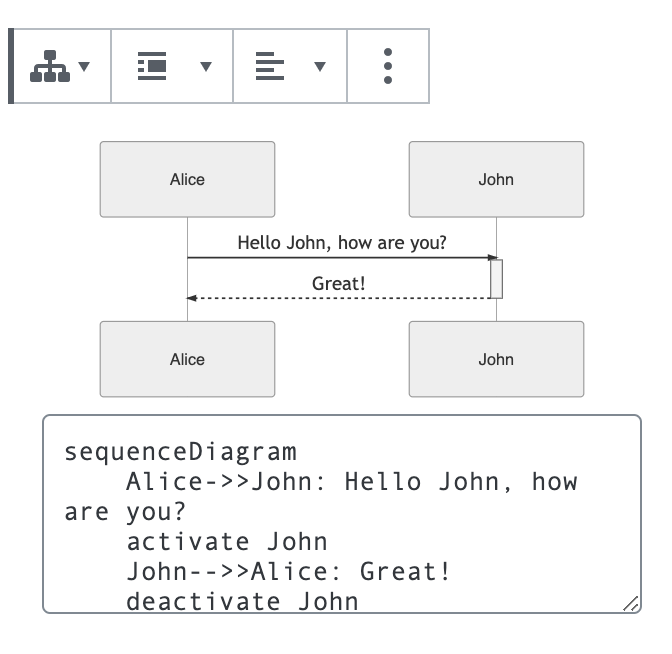Open the block type dropdown arrow
The image size is (672, 654).
[84, 67]
